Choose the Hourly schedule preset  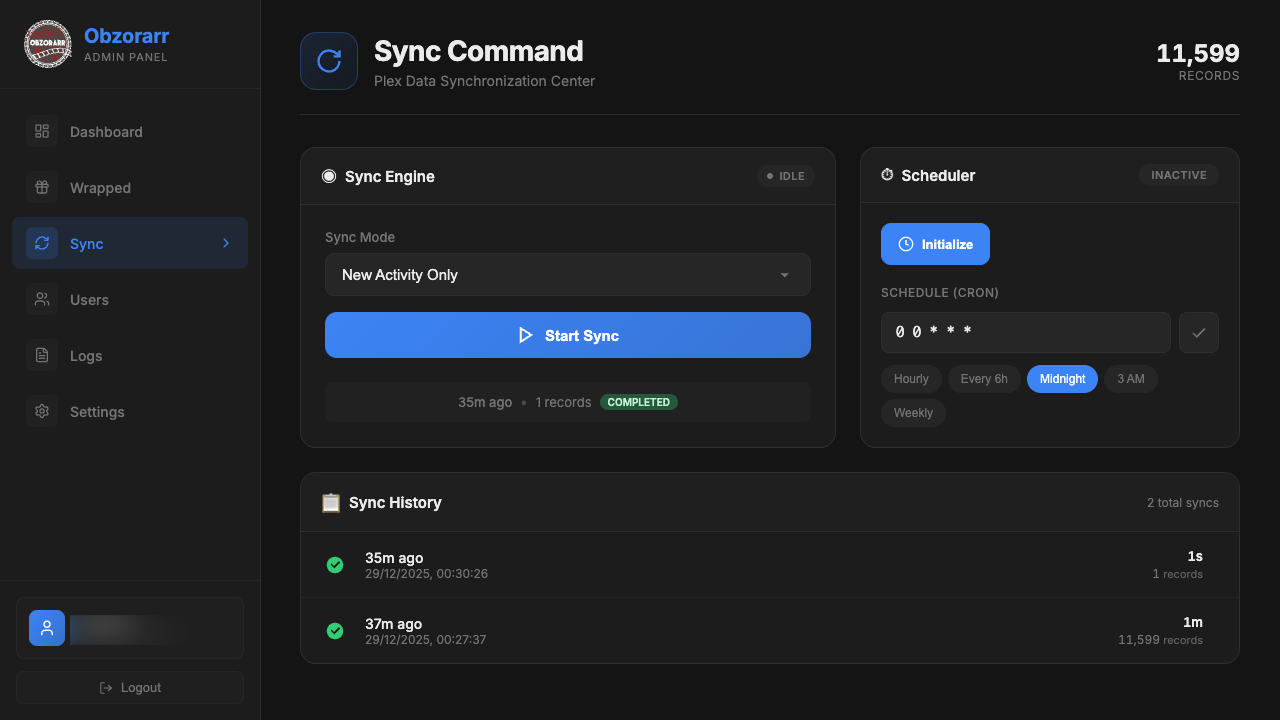[x=911, y=379]
